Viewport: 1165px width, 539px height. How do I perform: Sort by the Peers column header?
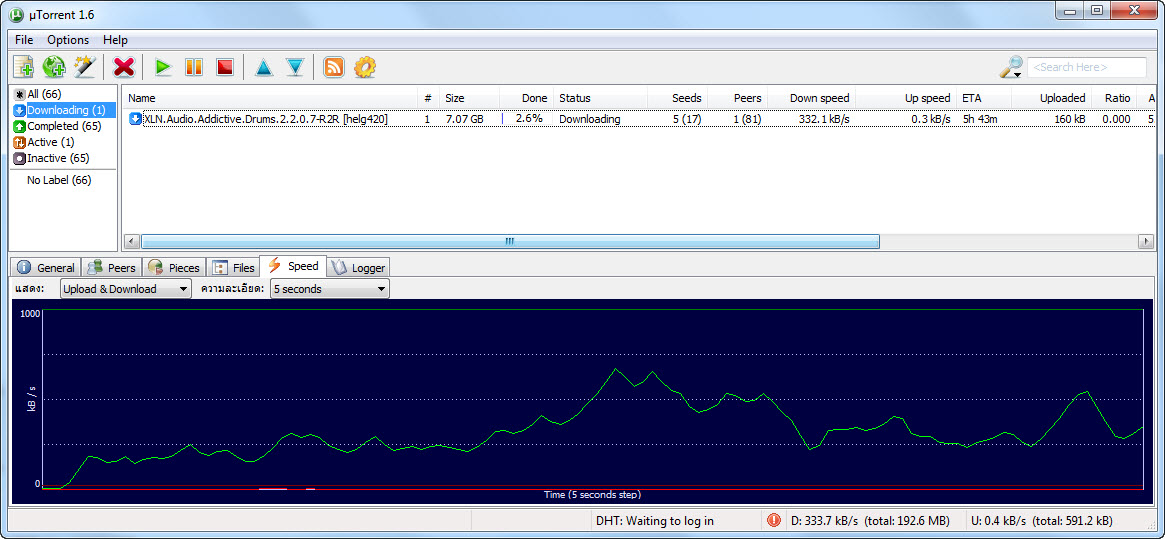click(x=737, y=98)
